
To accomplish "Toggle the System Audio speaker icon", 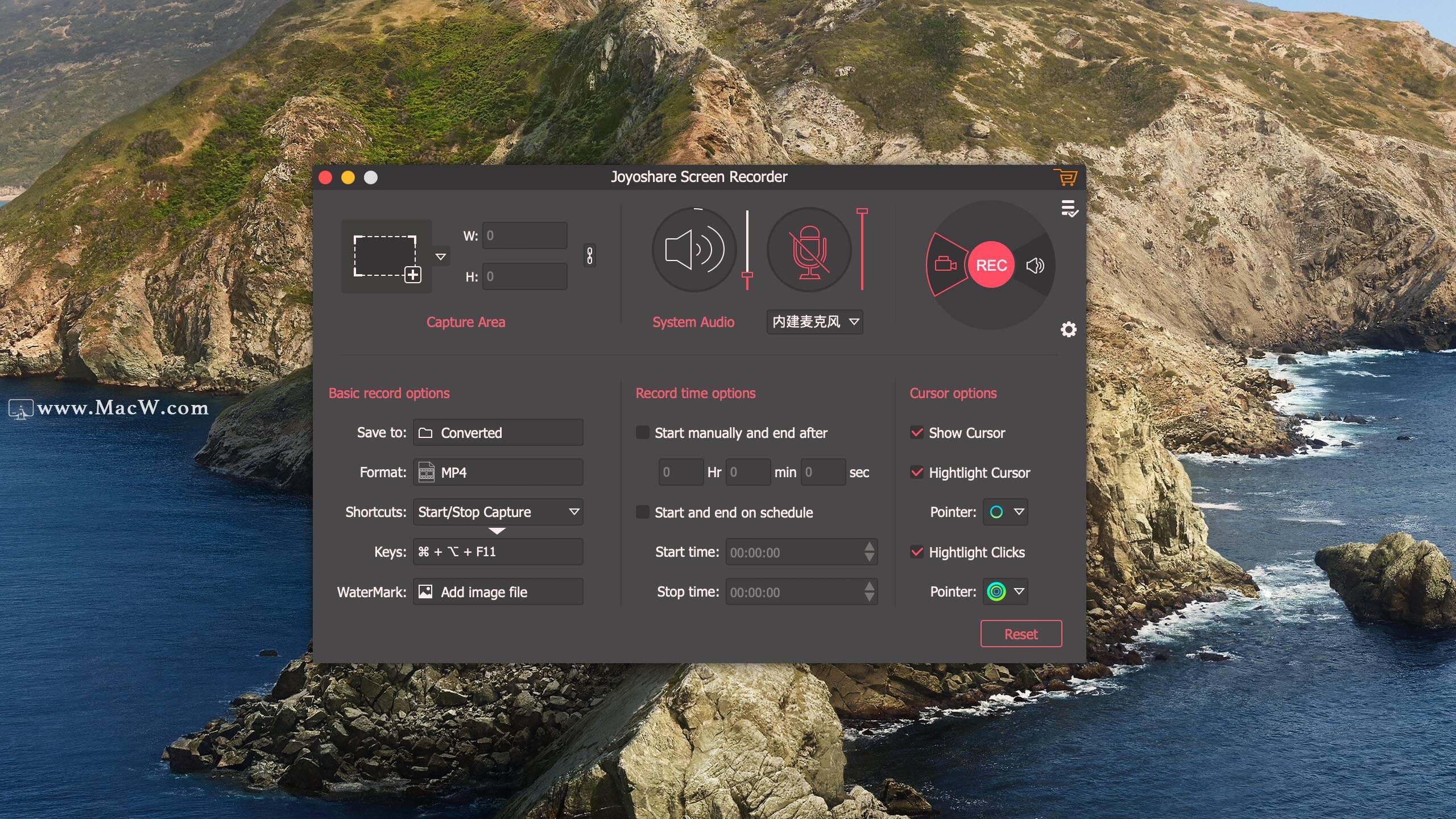I will pyautogui.click(x=694, y=250).
